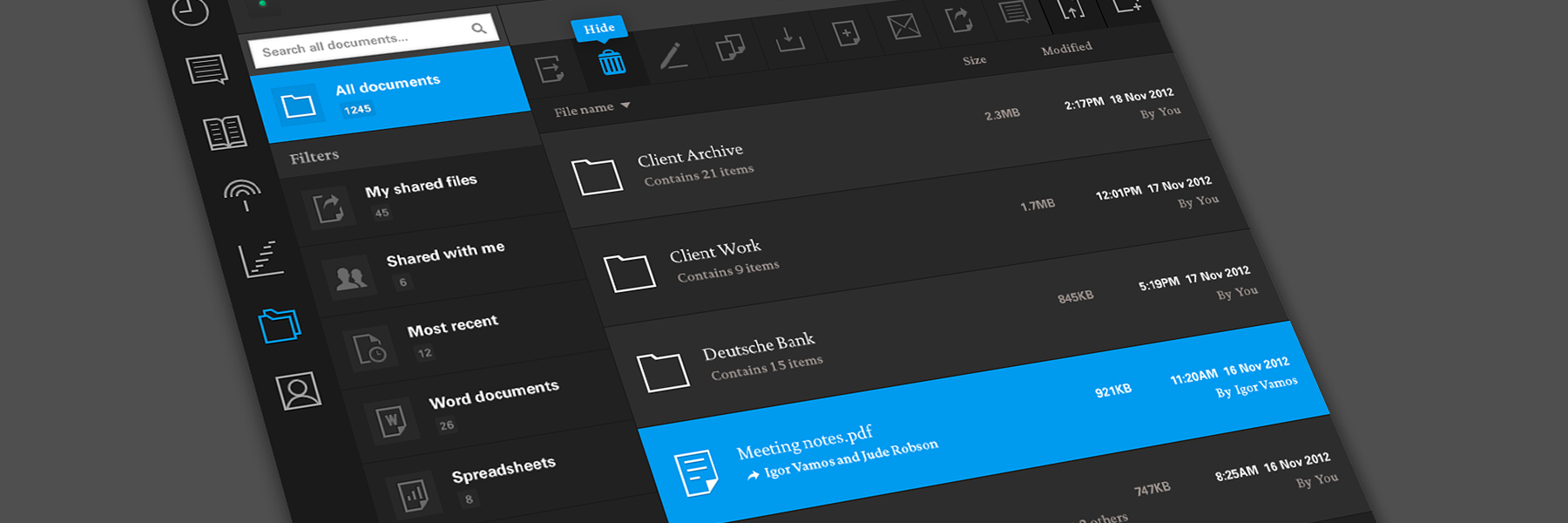The height and width of the screenshot is (523, 1568).
Task: Click the folder icon beside Deutsche Bank
Action: pyautogui.click(x=663, y=372)
